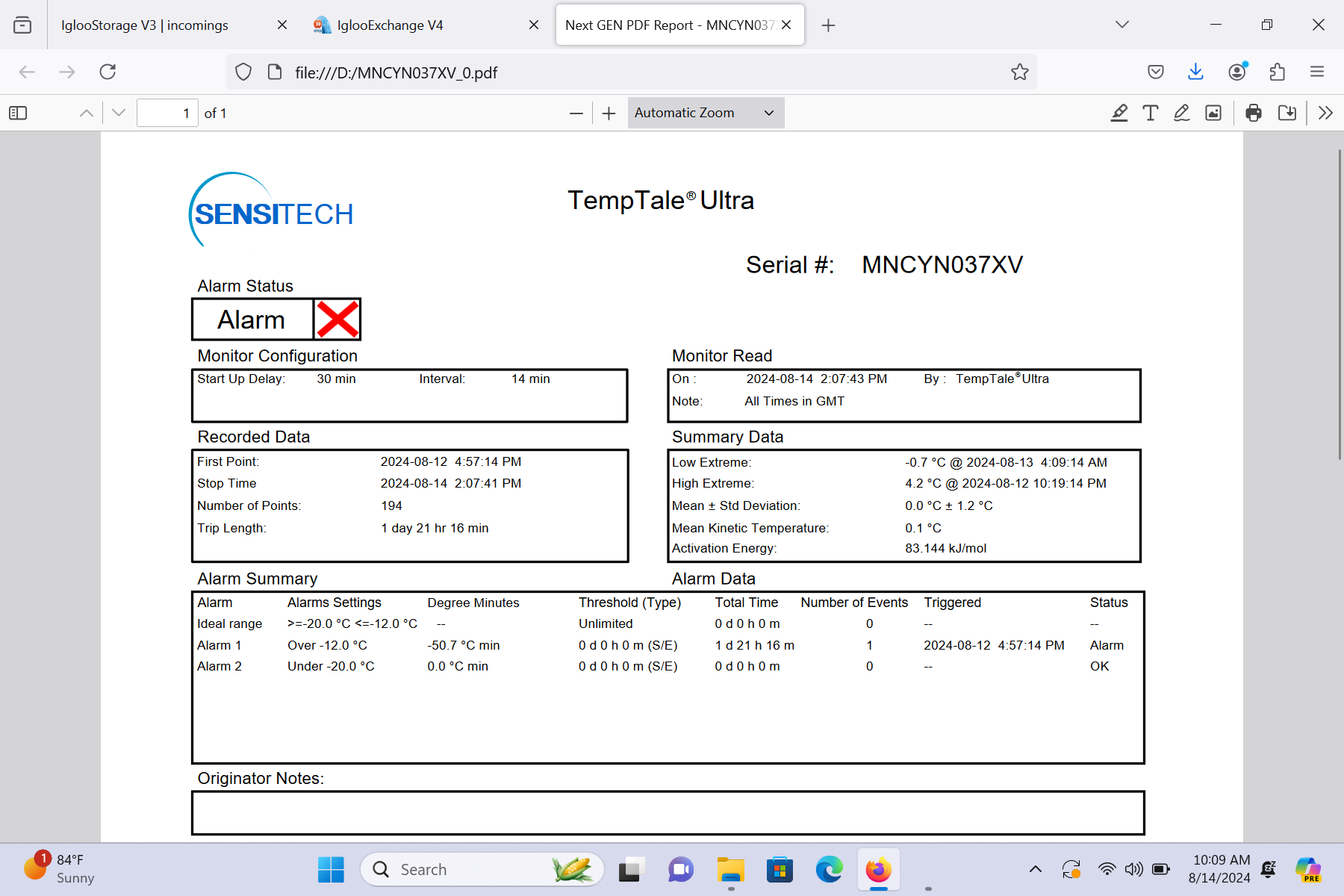Image resolution: width=1344 pixels, height=896 pixels.
Task: Open Save to Pocket icon
Action: 1156,72
